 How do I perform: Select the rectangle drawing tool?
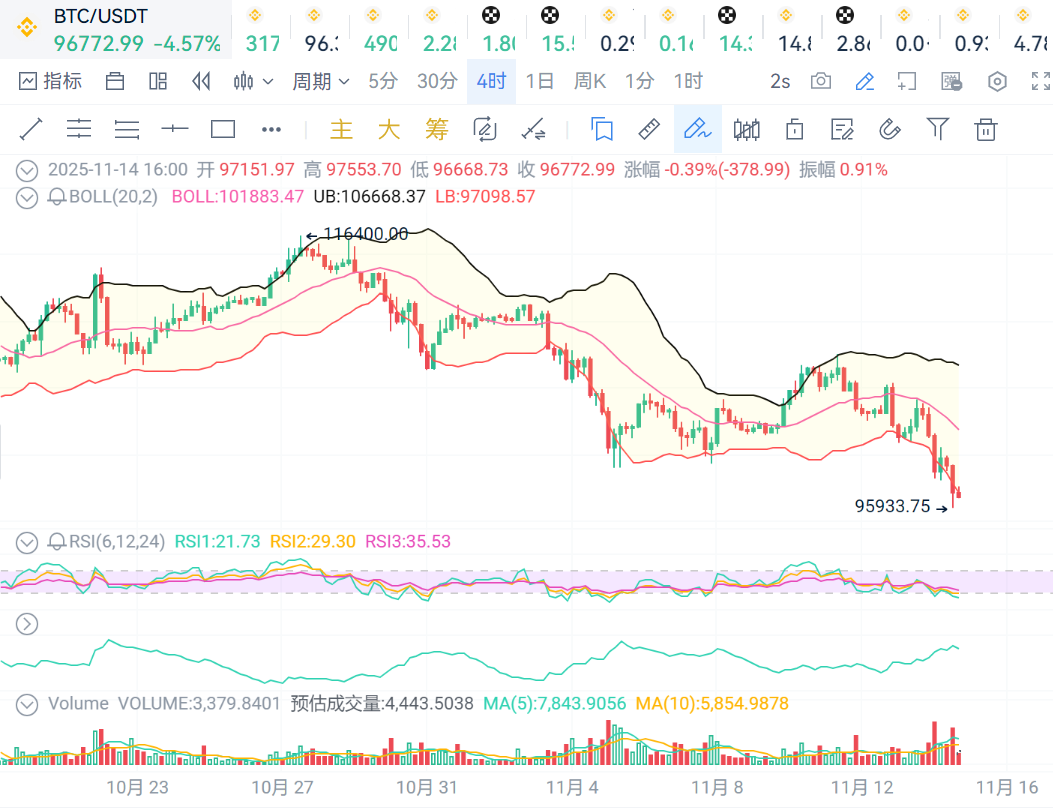[x=223, y=129]
